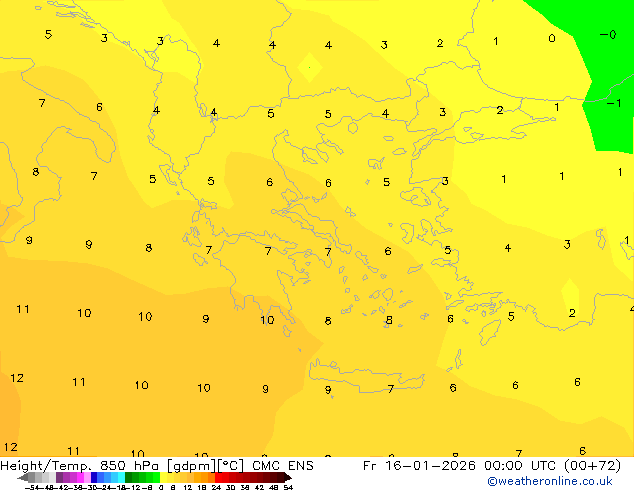634x490 pixels.
Task: Select the darkest green swatch in the color scale
Action: (x=128, y=477)
